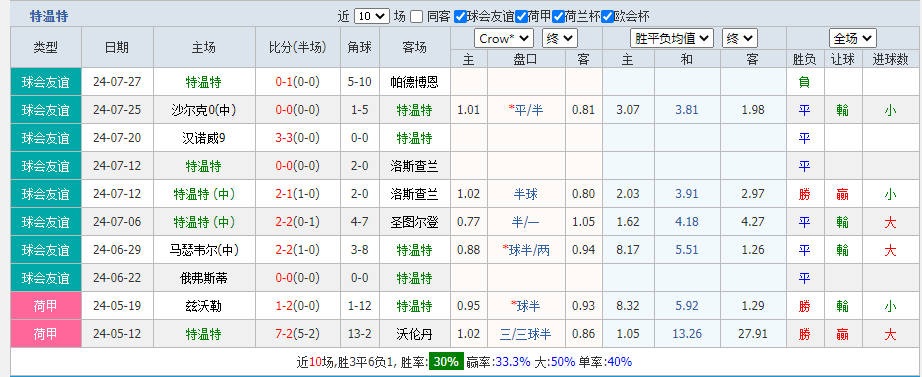Click the *平/半 handicap value
Screen dimensions: 922x377
click(526, 110)
